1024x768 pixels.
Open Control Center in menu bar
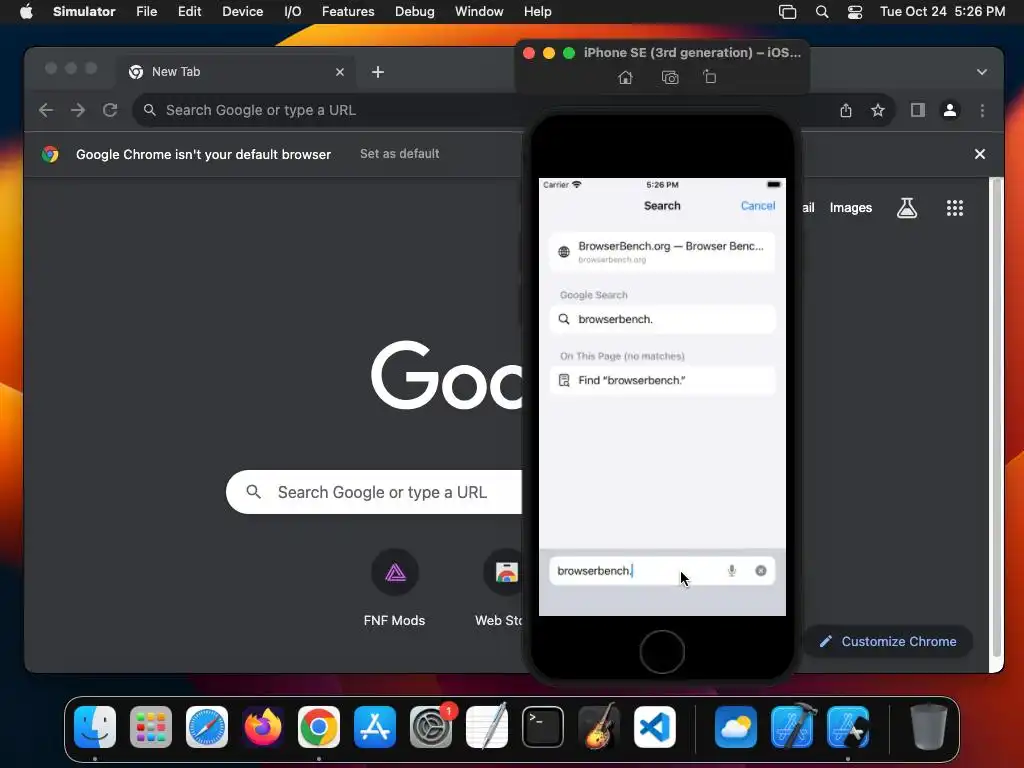pyautogui.click(x=855, y=12)
